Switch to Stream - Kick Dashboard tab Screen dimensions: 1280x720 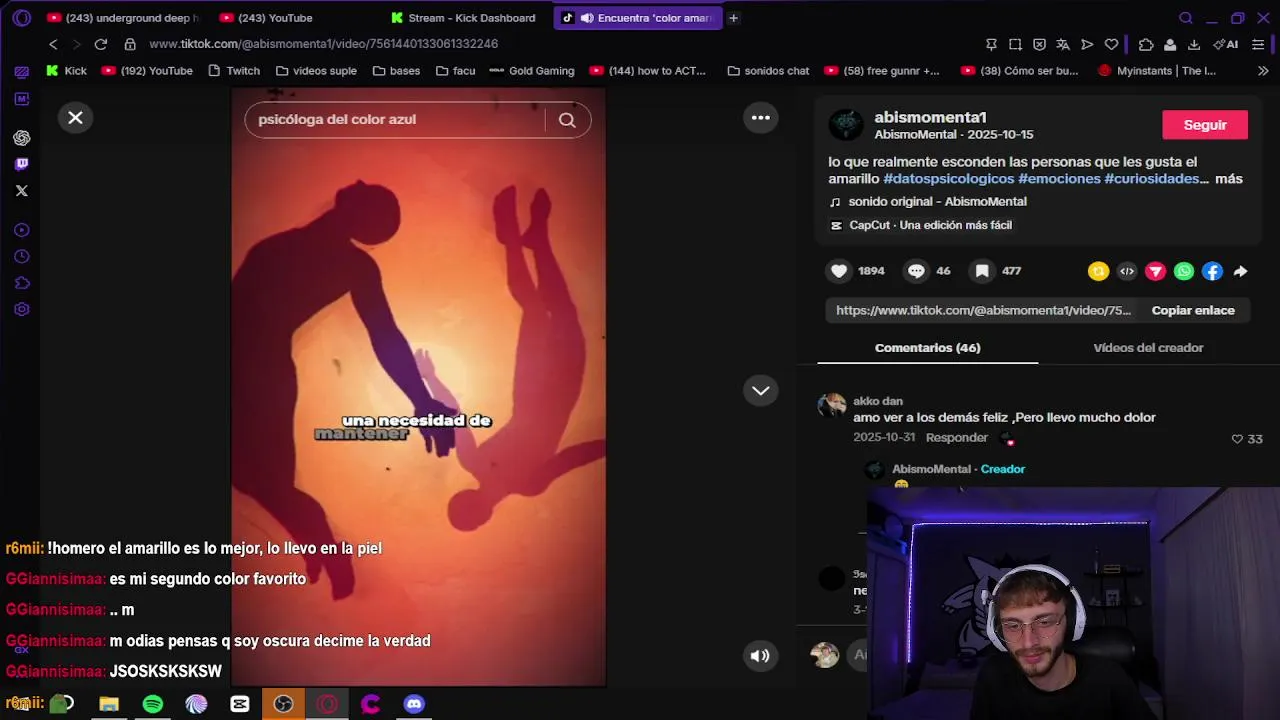coord(463,18)
